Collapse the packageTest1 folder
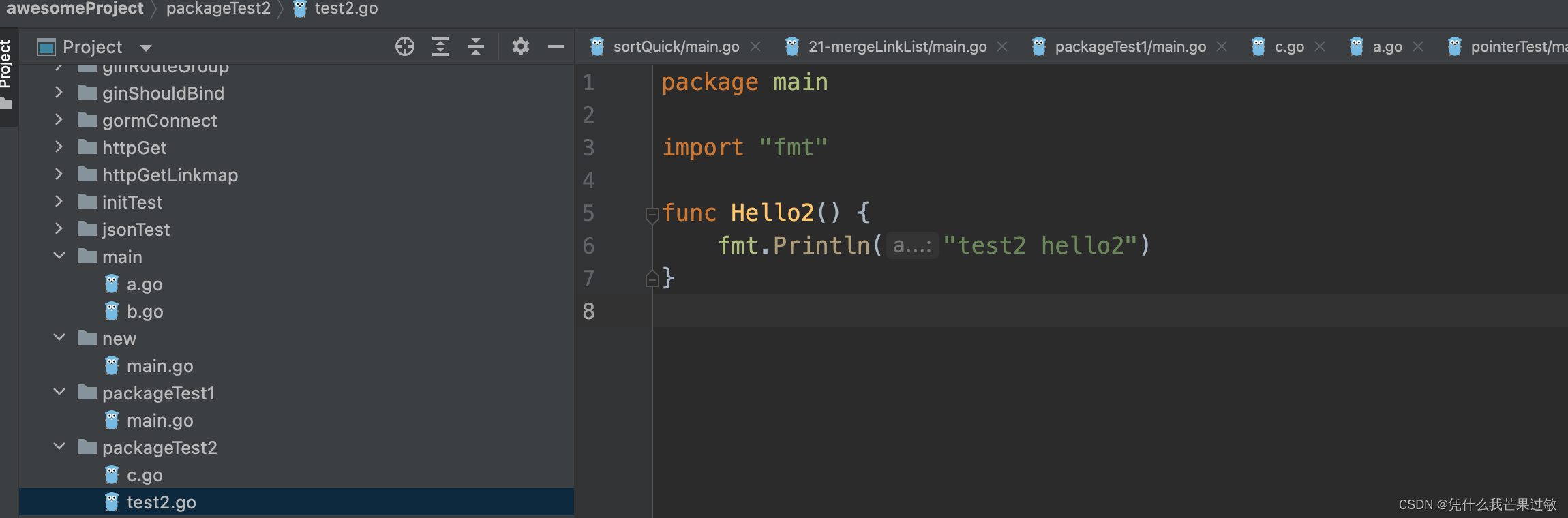Screen dimensions: 1568x518 [x=59, y=392]
